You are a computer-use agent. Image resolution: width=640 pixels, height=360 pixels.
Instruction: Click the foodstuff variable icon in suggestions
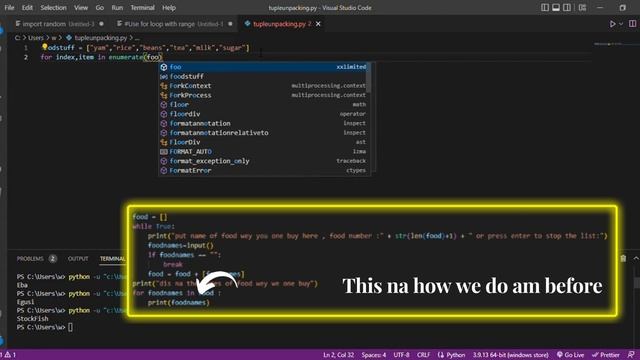pyautogui.click(x=164, y=76)
